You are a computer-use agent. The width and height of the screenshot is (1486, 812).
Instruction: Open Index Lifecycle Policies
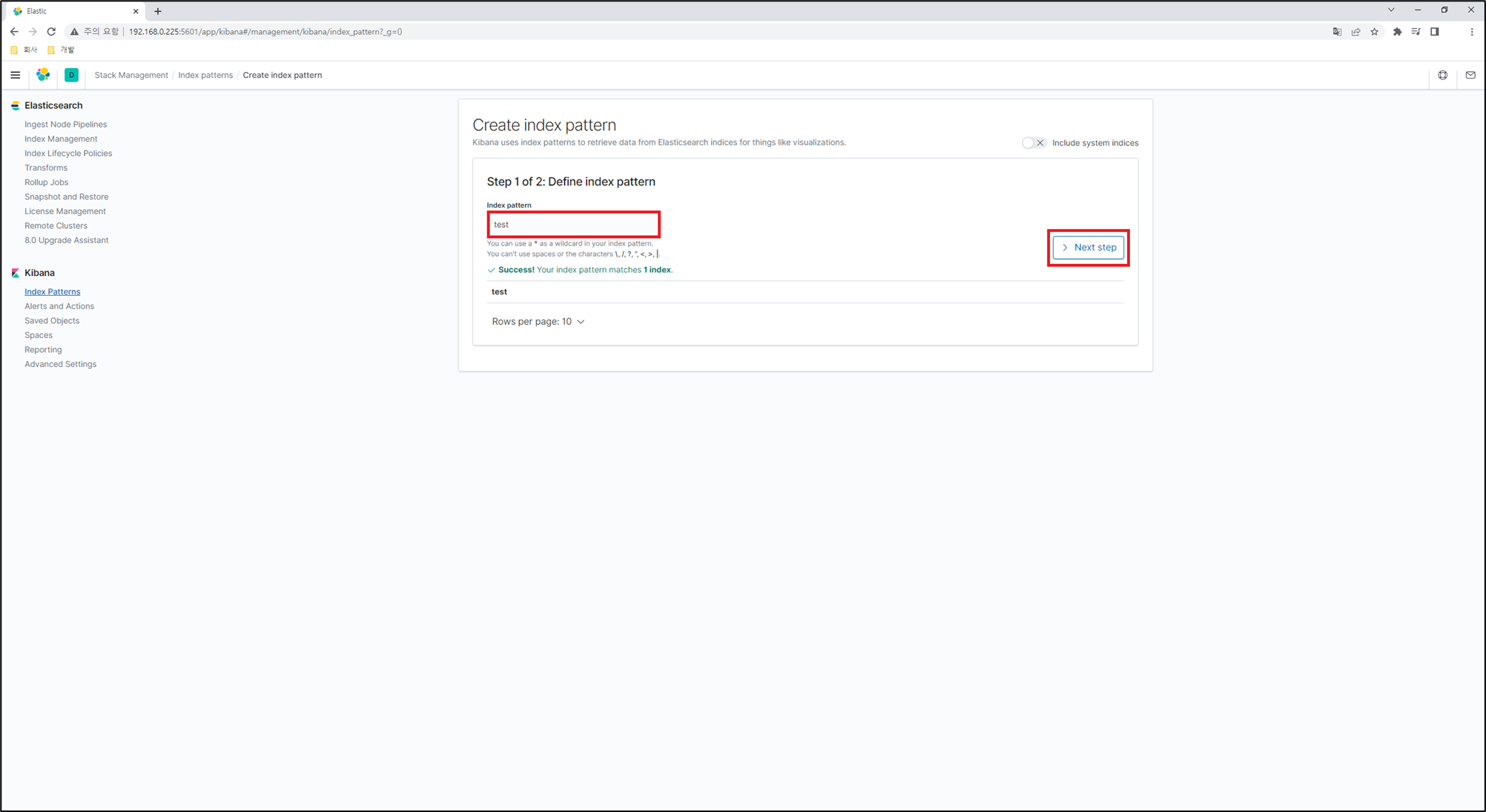coord(68,154)
